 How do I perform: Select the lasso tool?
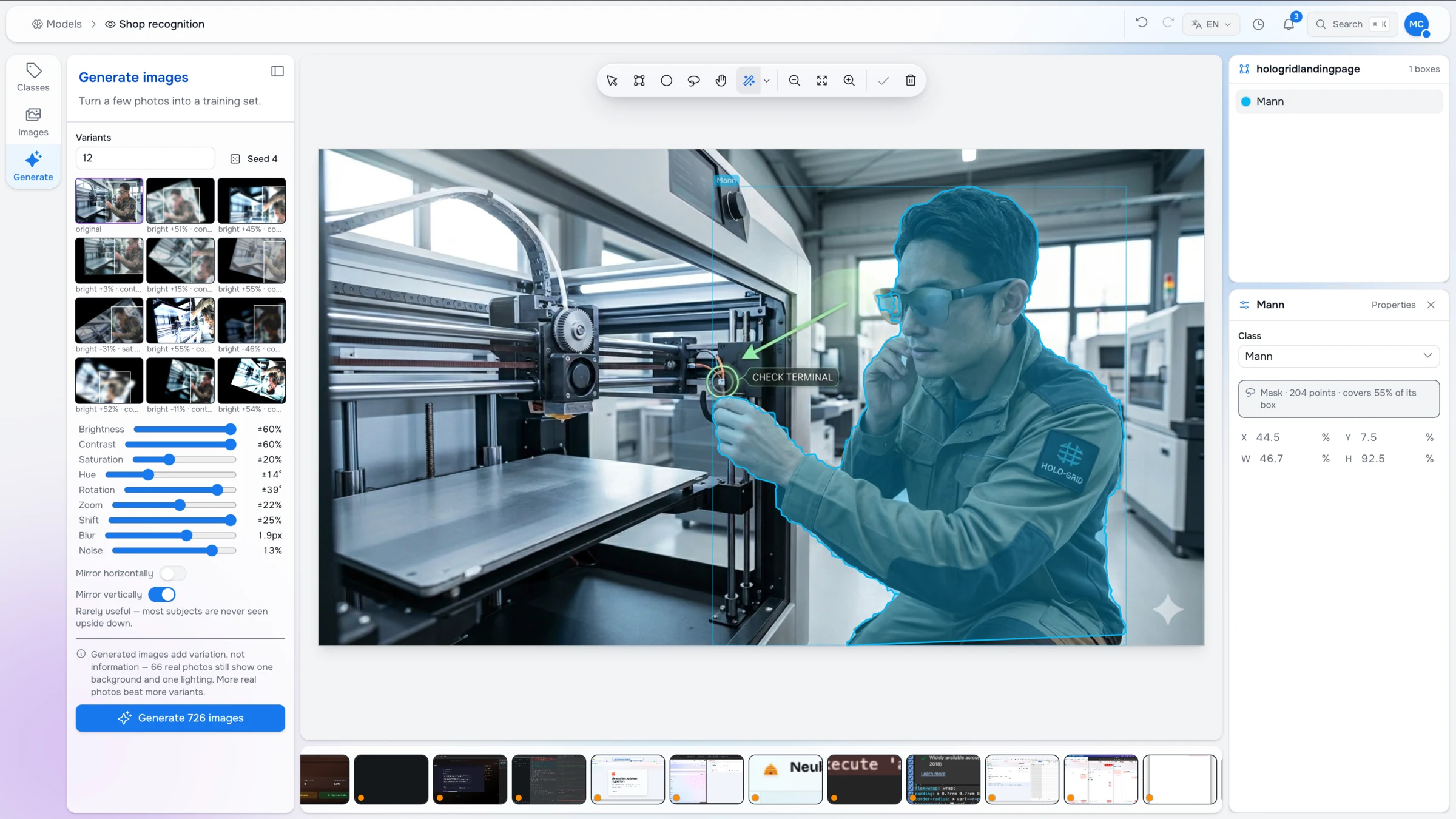(693, 81)
